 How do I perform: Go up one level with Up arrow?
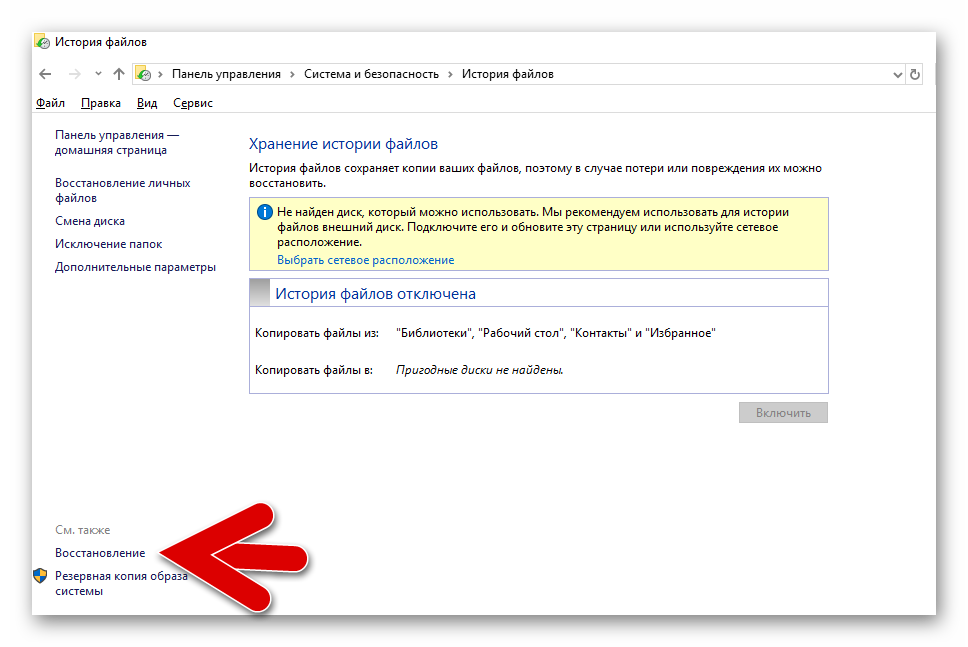click(119, 74)
